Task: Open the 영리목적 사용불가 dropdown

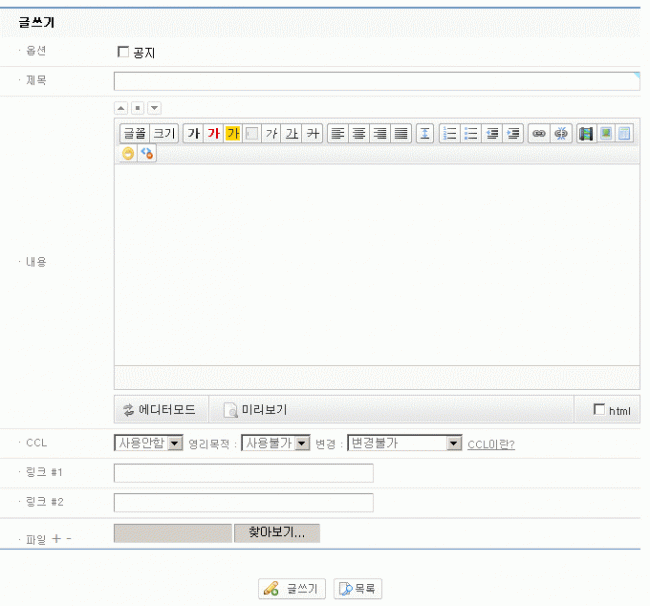Action: click(x=276, y=443)
